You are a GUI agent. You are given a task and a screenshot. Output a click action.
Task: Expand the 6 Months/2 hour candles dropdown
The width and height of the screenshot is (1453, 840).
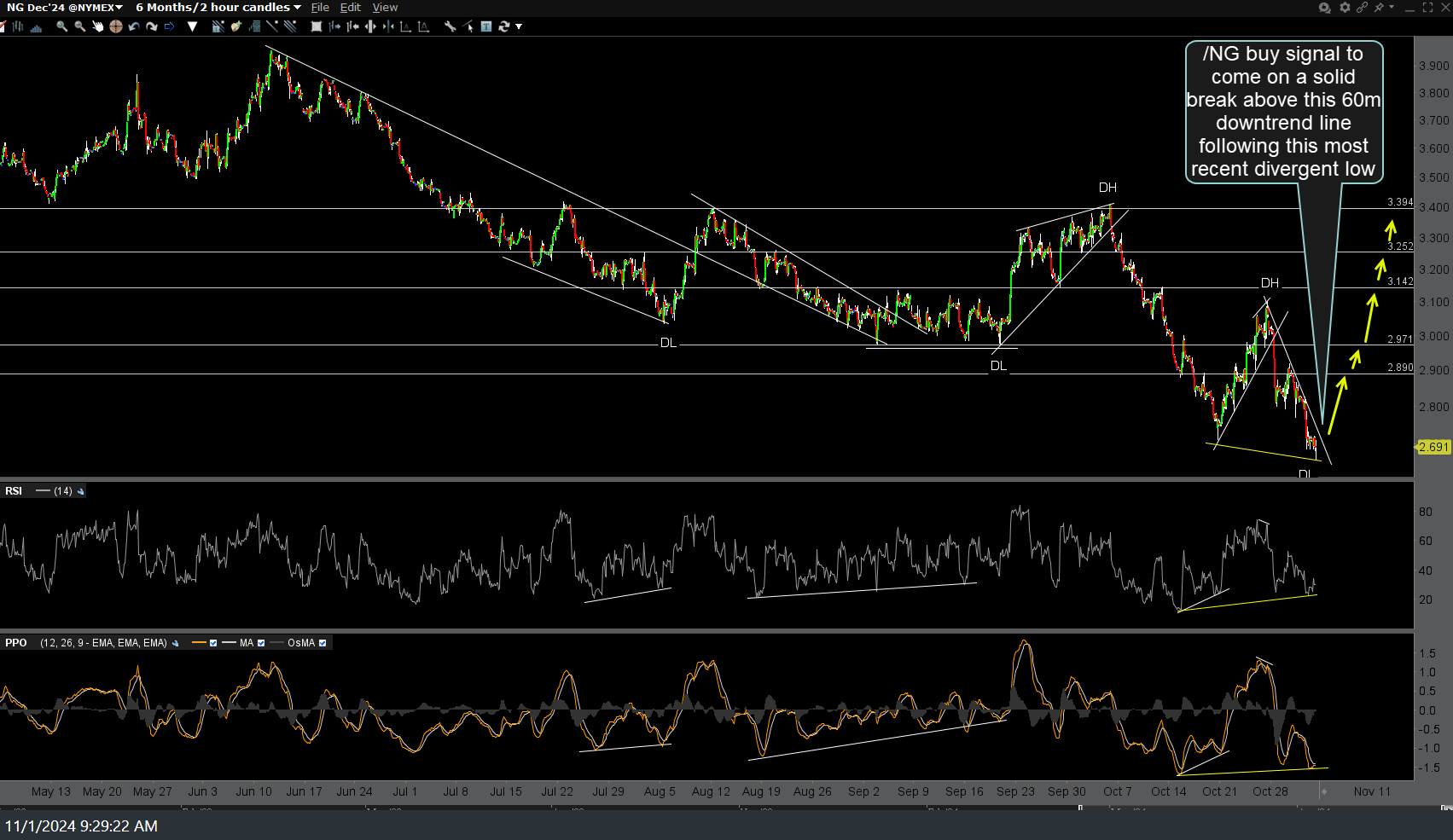(x=218, y=8)
